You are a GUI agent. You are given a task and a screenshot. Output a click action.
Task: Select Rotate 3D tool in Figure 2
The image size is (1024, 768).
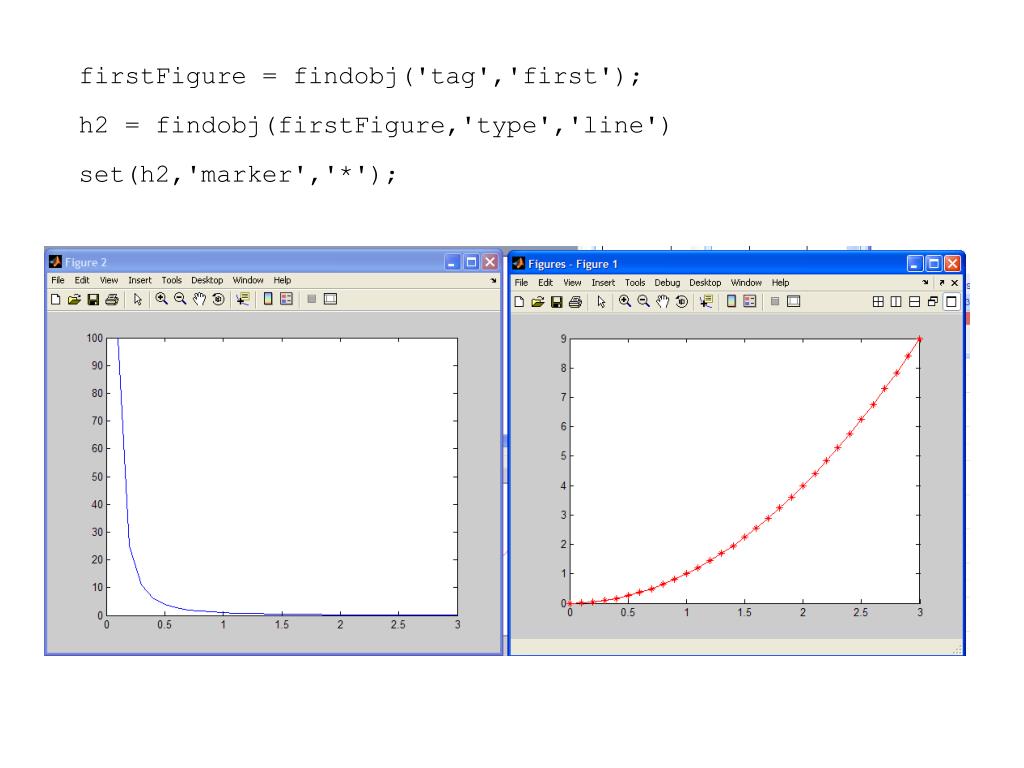click(218, 299)
